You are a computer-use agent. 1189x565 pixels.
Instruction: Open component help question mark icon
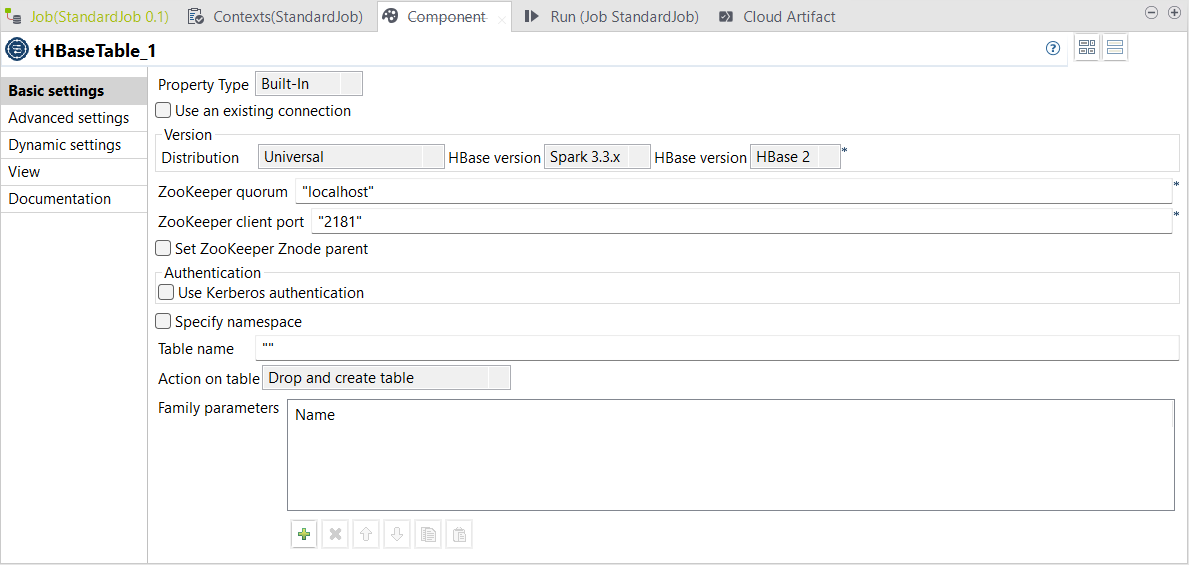coord(1053,48)
